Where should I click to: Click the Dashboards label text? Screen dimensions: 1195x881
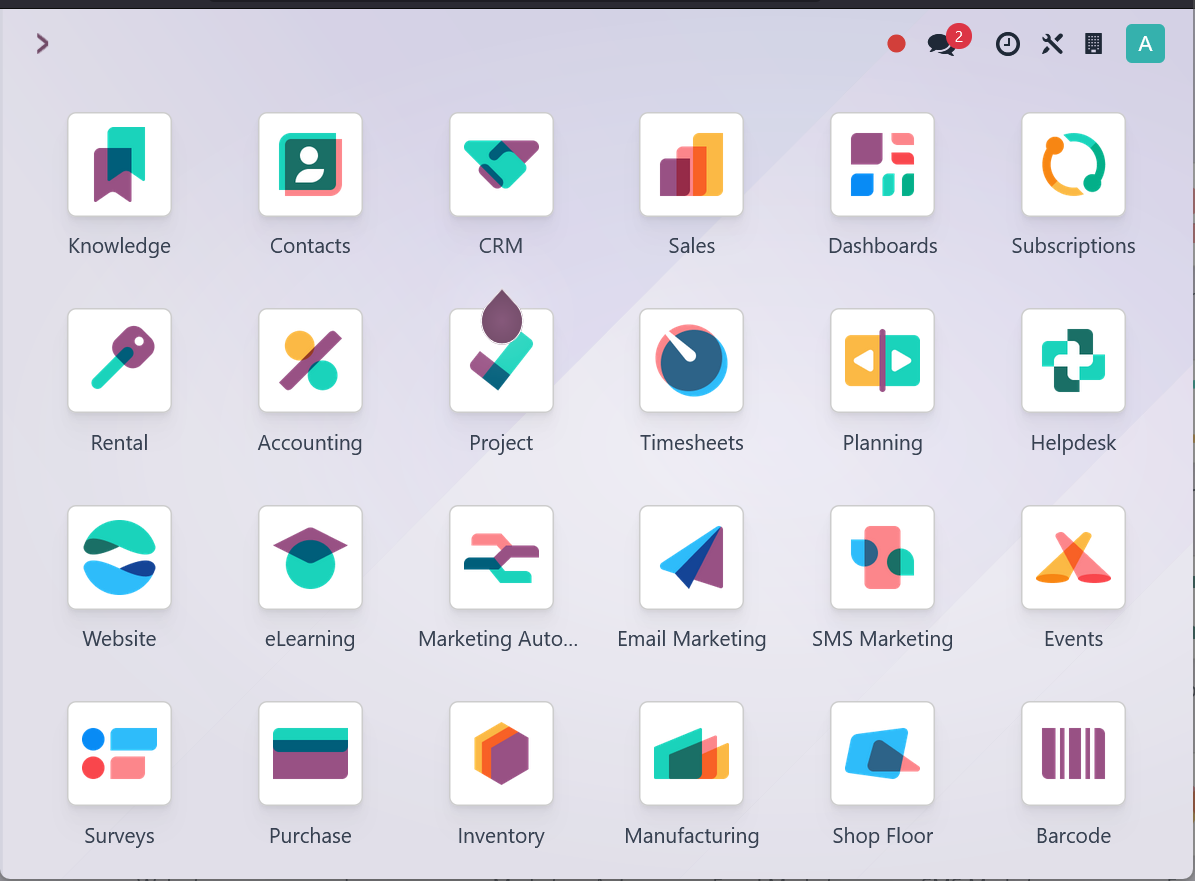pos(882,246)
